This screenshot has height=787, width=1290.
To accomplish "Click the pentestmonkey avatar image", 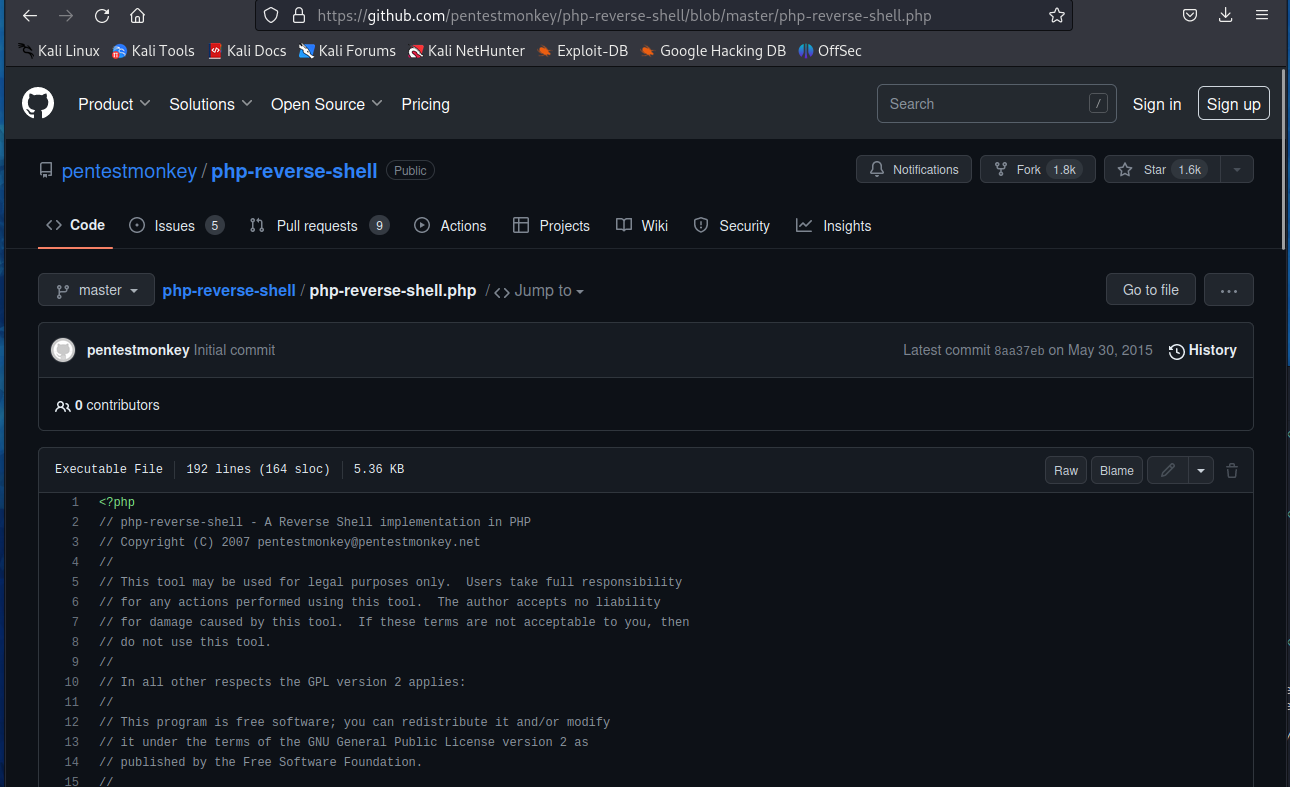I will point(63,350).
